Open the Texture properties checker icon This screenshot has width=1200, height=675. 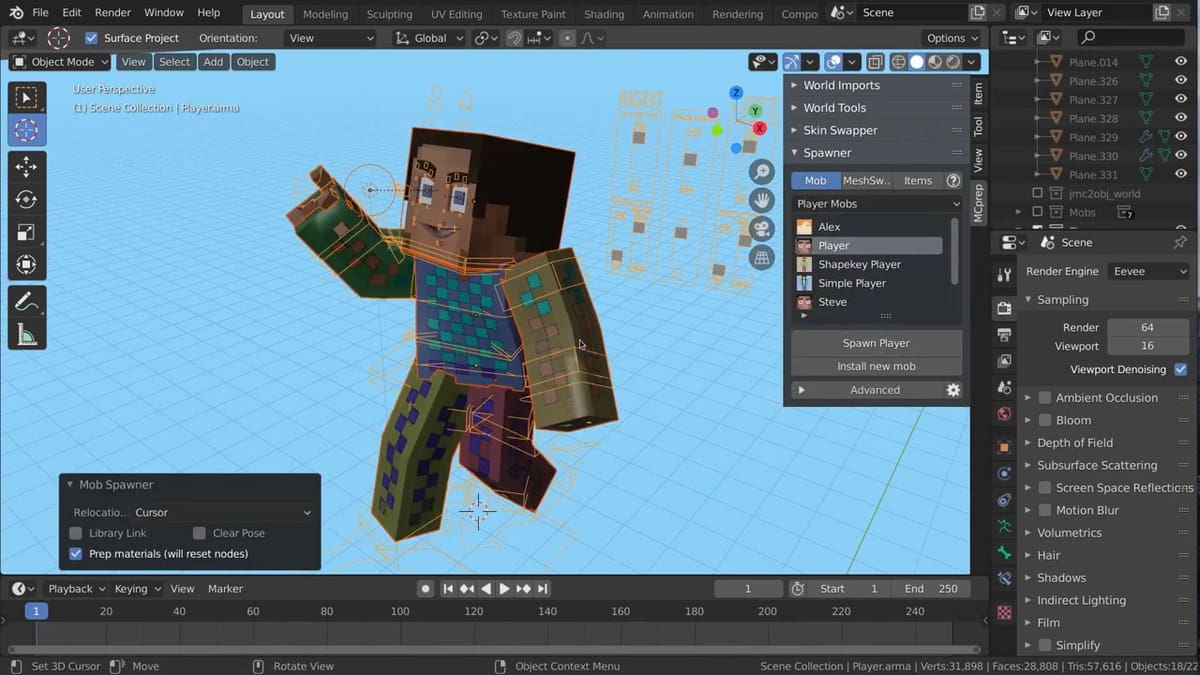pyautogui.click(x=1004, y=612)
